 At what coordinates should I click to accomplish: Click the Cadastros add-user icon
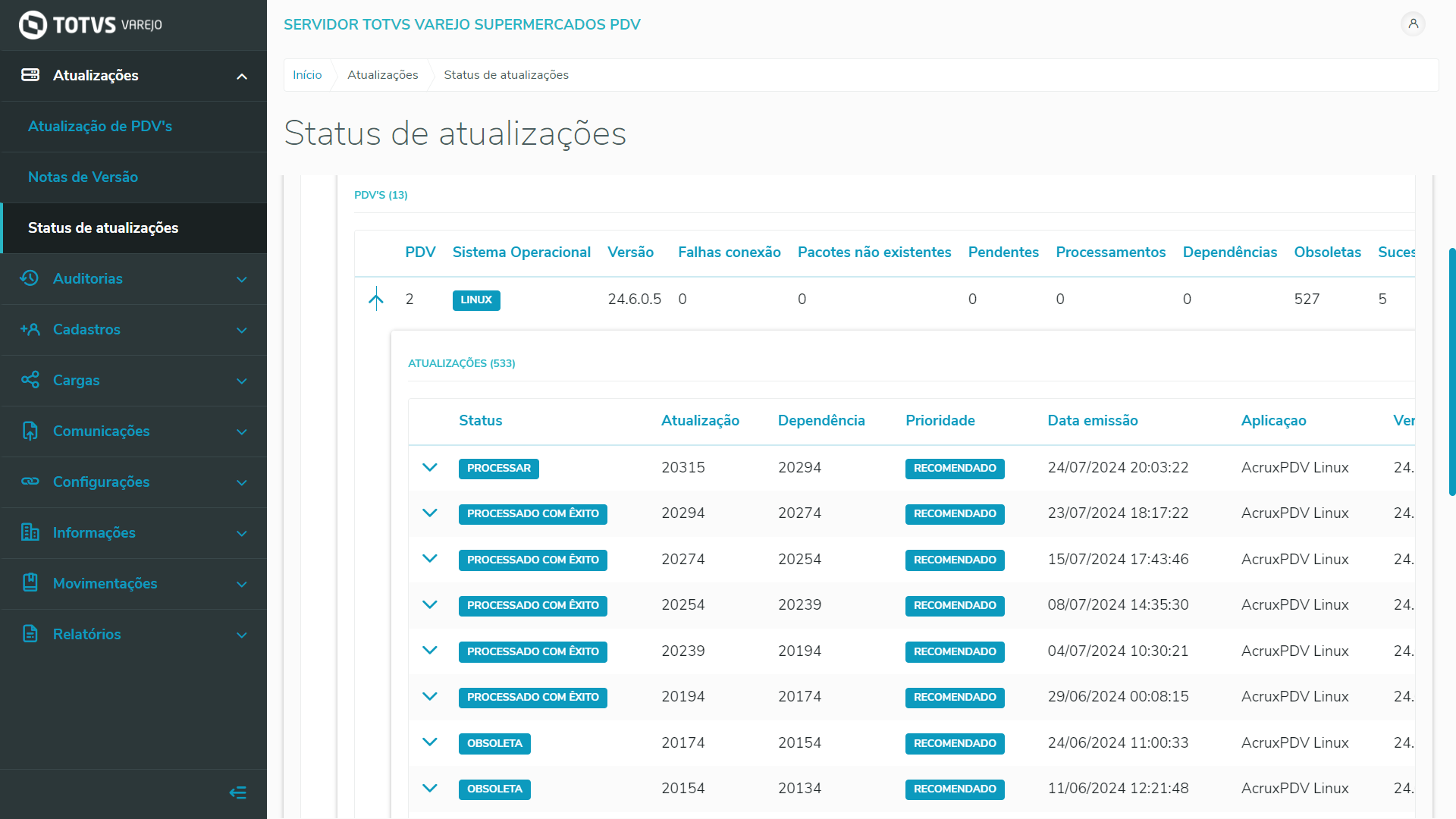[x=30, y=329]
